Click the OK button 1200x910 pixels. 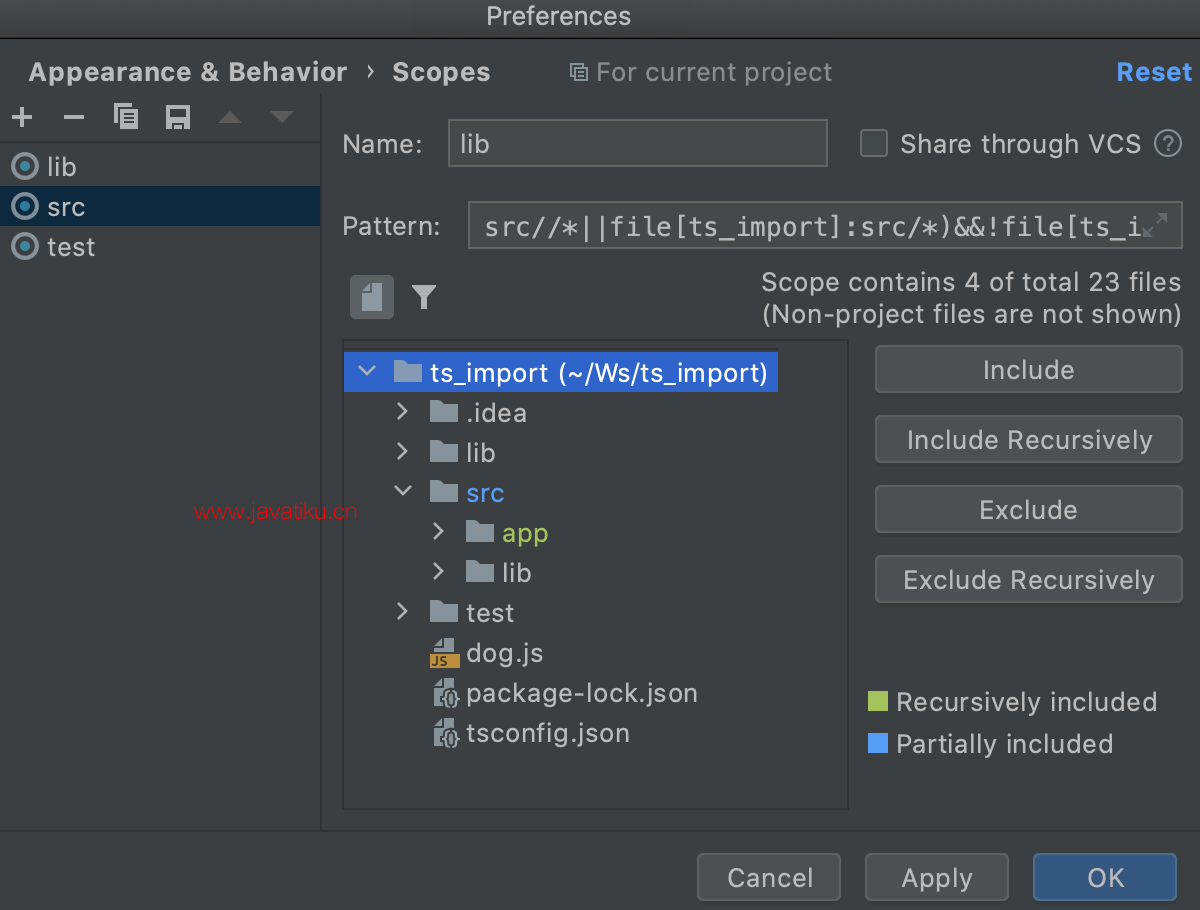click(x=1105, y=878)
